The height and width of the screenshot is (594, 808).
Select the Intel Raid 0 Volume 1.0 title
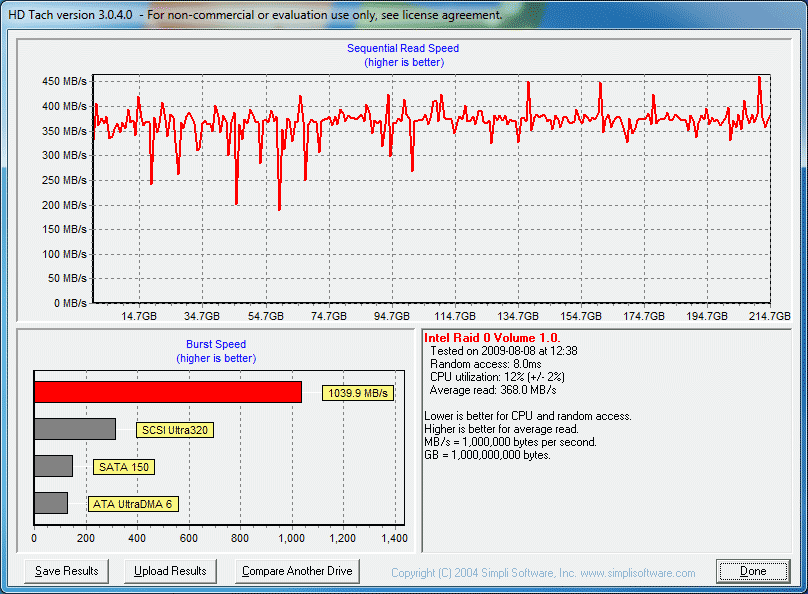click(x=492, y=338)
